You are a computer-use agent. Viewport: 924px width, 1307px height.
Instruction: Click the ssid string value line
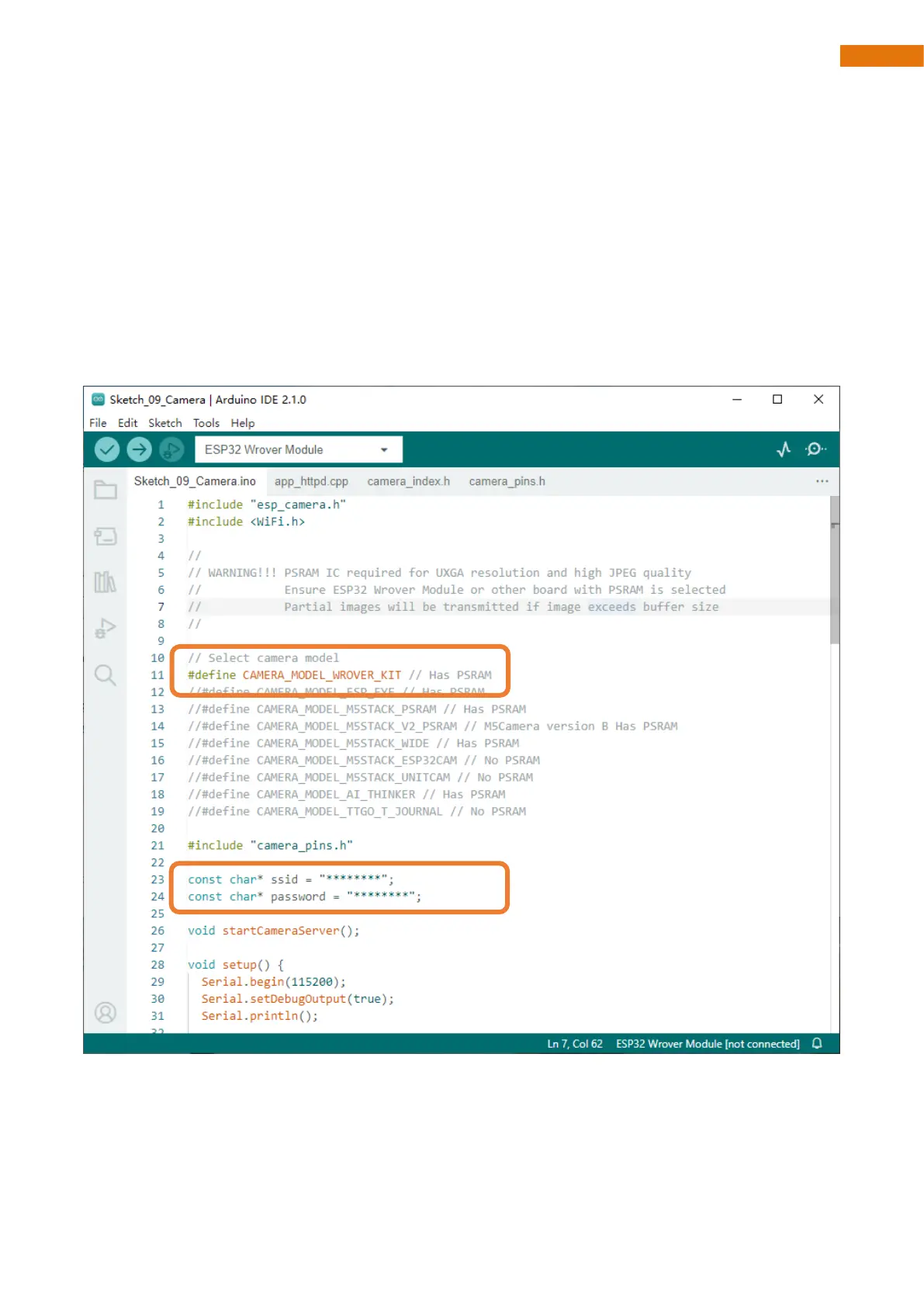(x=291, y=879)
